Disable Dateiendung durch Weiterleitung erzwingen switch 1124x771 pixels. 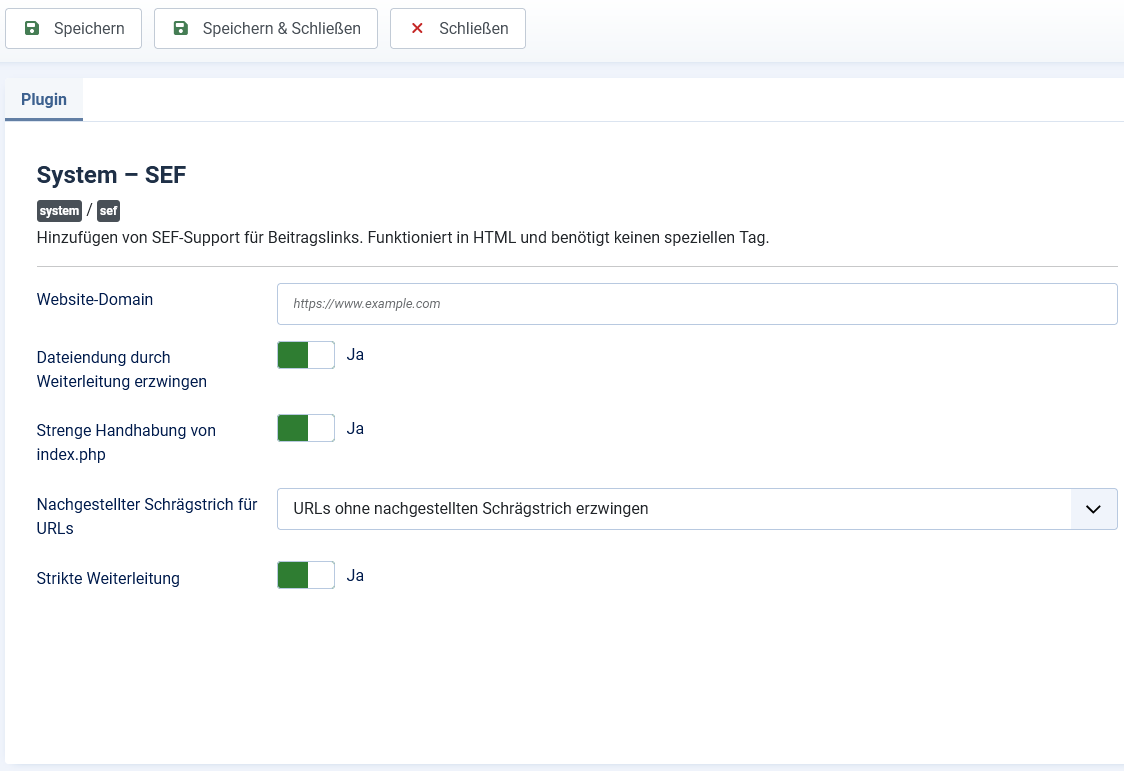[x=306, y=355]
